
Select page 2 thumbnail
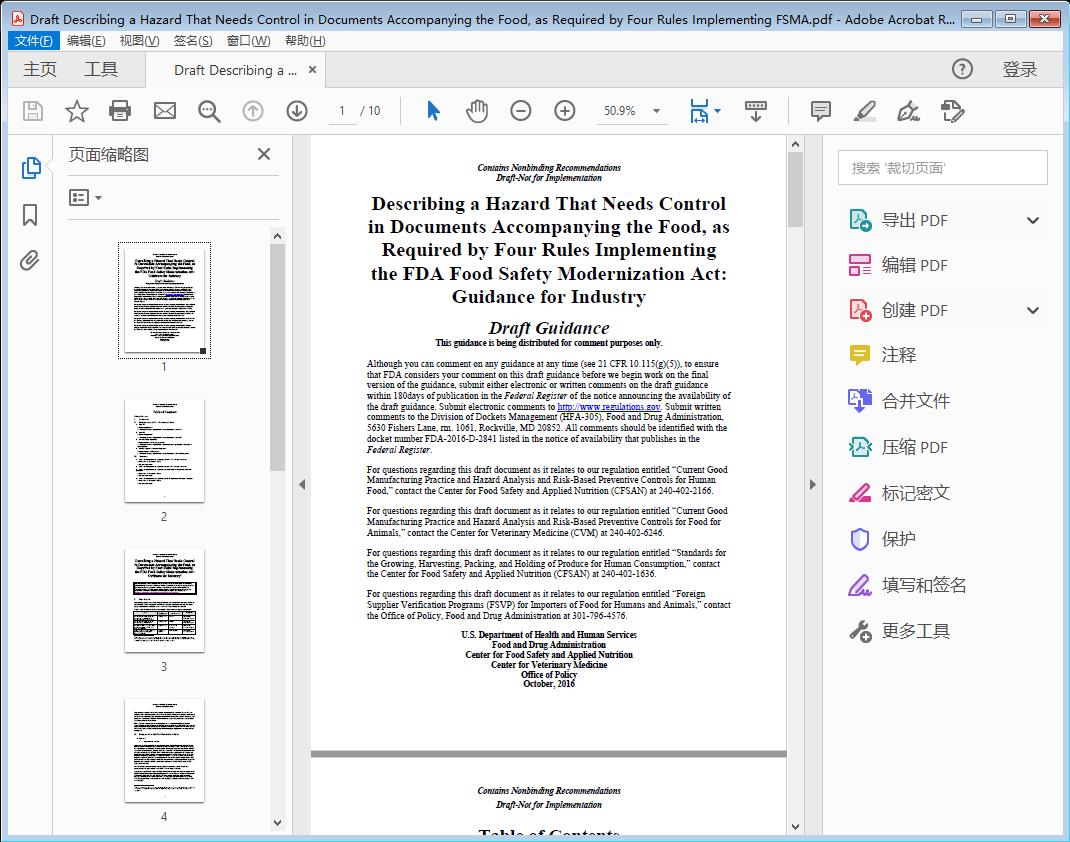(164, 450)
